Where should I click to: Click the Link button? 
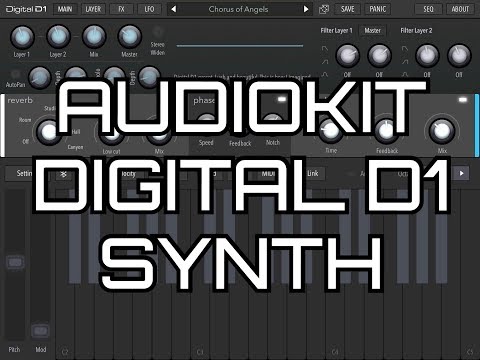coord(312,174)
